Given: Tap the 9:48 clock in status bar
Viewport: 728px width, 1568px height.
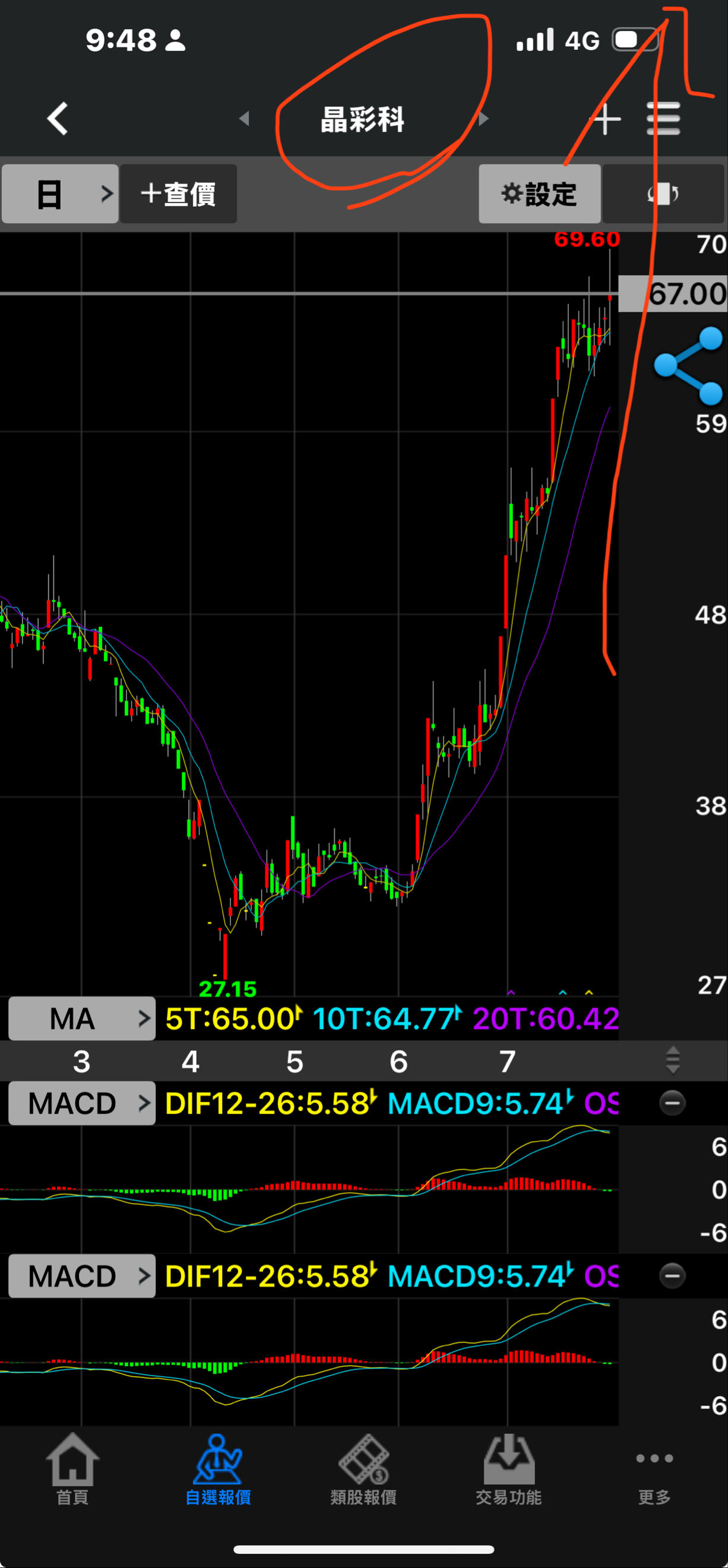Looking at the screenshot, I should tap(121, 40).
